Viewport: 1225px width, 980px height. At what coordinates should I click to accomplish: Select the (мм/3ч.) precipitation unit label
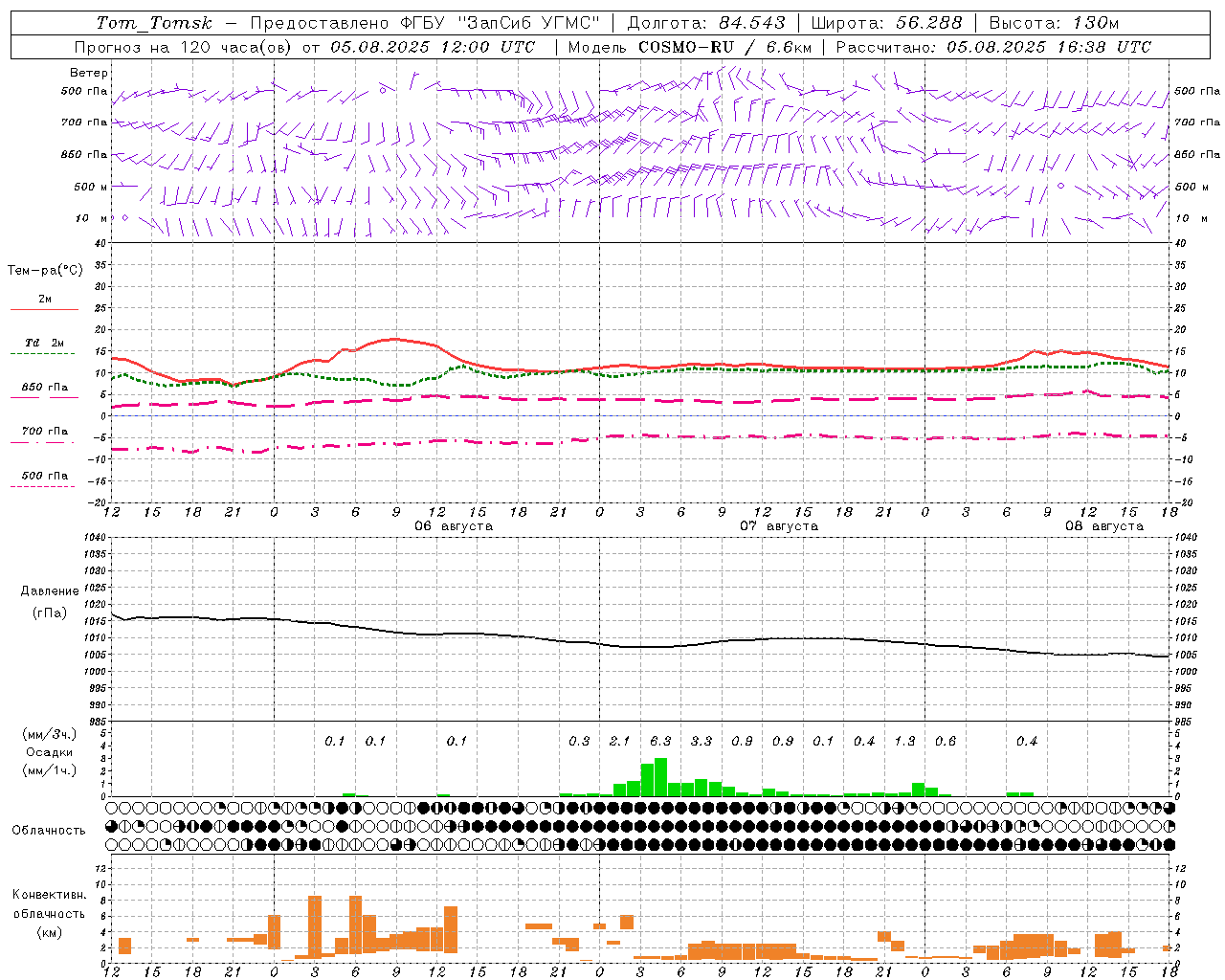pyautogui.click(x=50, y=734)
